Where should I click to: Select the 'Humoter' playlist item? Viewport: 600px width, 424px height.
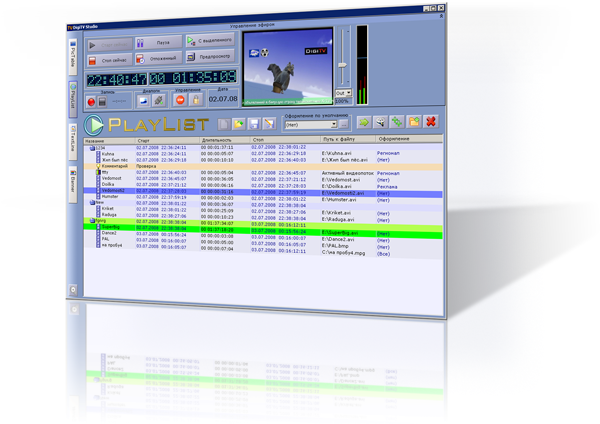point(110,197)
